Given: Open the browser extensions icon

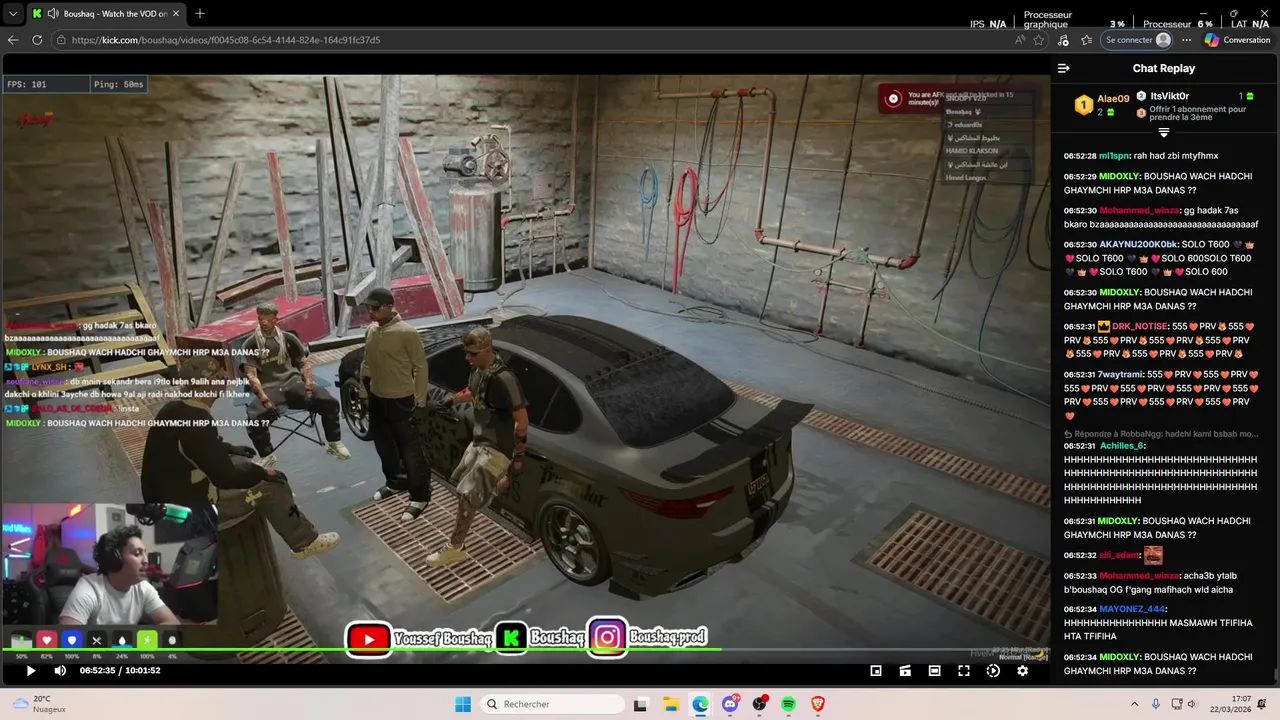Looking at the screenshot, I should click(x=1063, y=40).
